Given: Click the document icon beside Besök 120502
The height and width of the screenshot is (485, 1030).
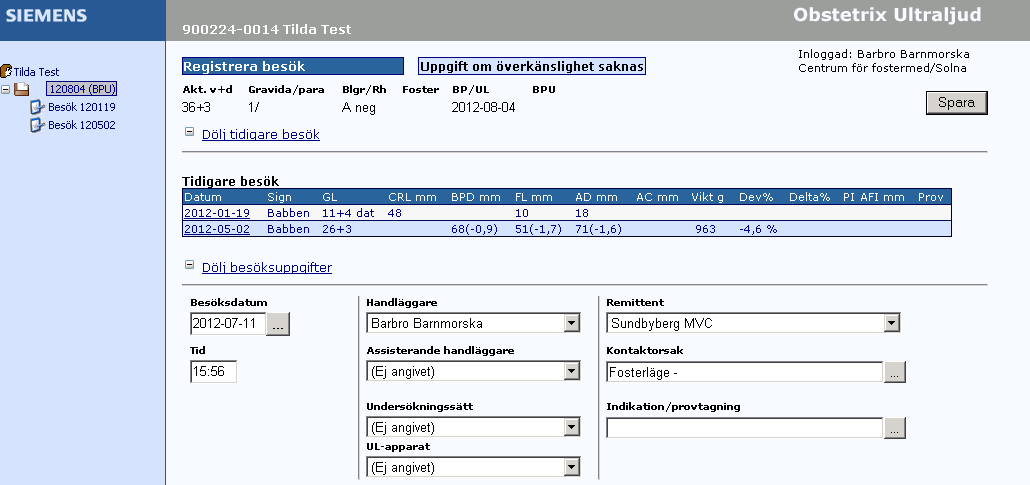Looking at the screenshot, I should pyautogui.click(x=37, y=125).
